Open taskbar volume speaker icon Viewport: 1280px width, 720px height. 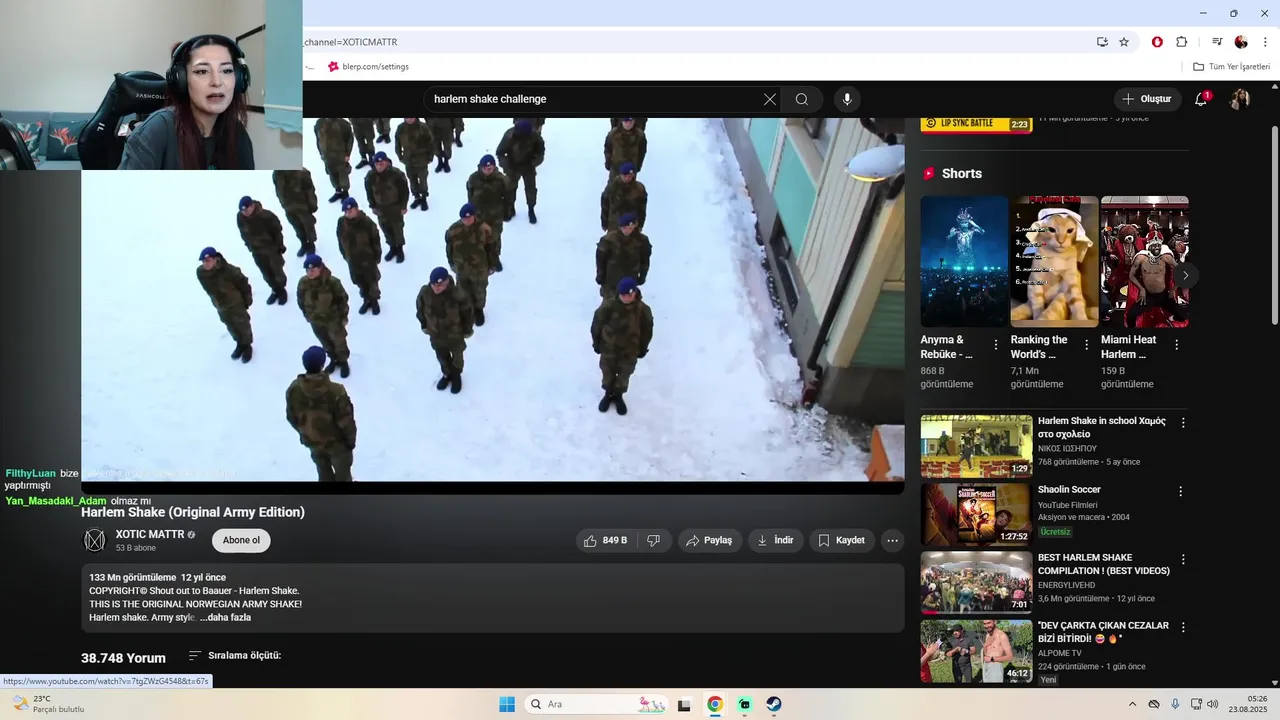click(x=1212, y=704)
